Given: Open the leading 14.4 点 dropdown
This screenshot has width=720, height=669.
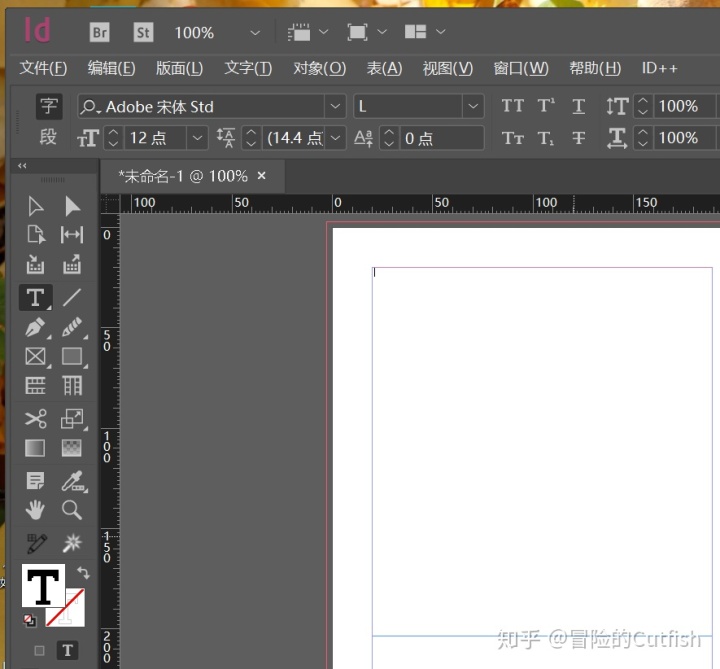Looking at the screenshot, I should (x=336, y=138).
